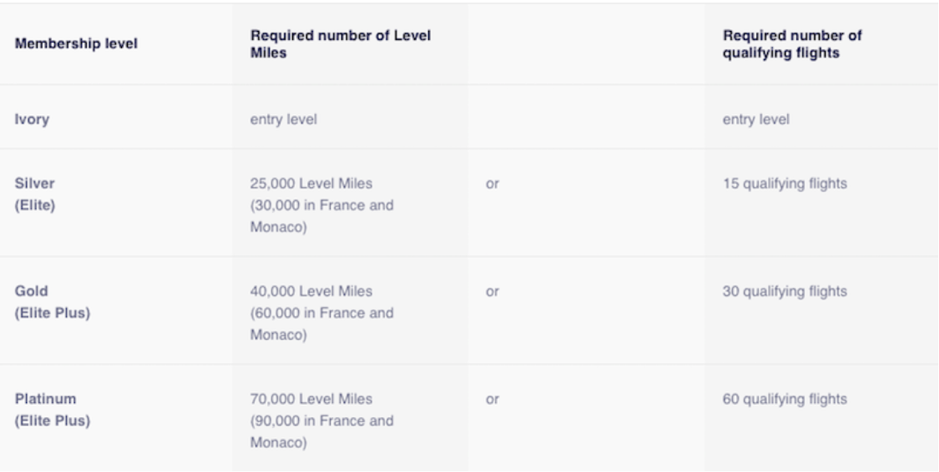Click the Ivory 'entry level' Level Miles cell
The width and height of the screenshot is (939, 472).
[284, 119]
